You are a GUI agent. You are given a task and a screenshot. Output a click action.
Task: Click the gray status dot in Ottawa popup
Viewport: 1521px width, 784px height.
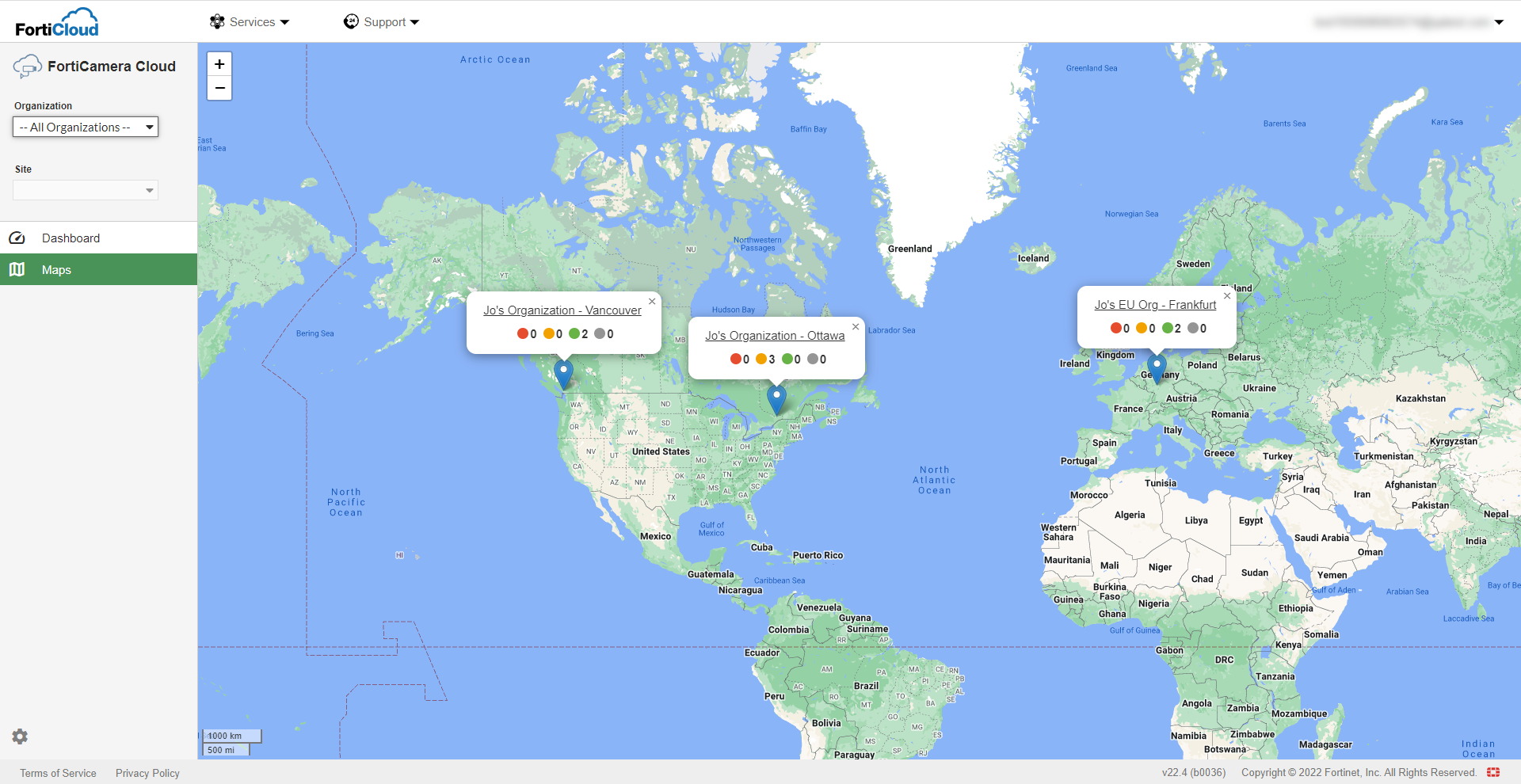(x=812, y=359)
